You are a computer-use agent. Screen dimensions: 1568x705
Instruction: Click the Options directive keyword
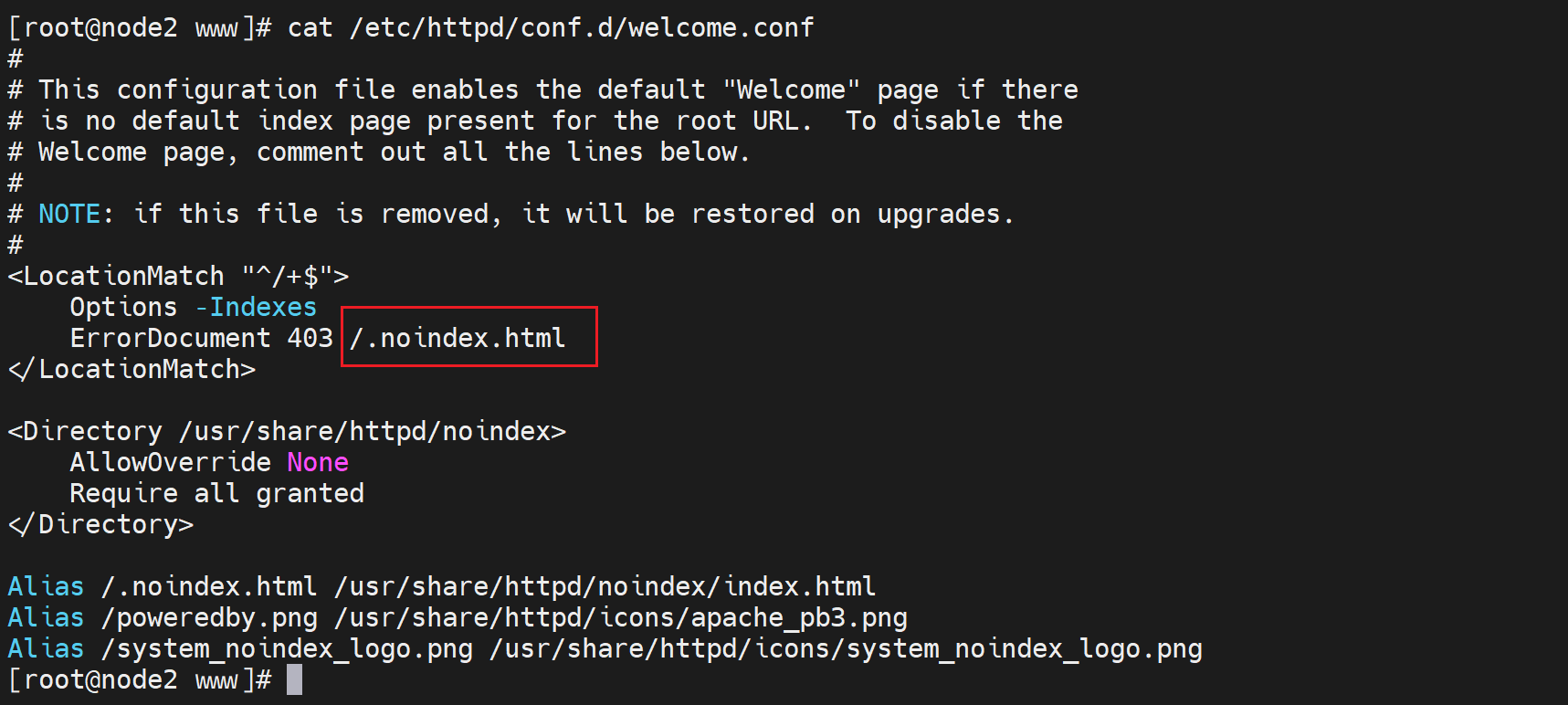(123, 307)
